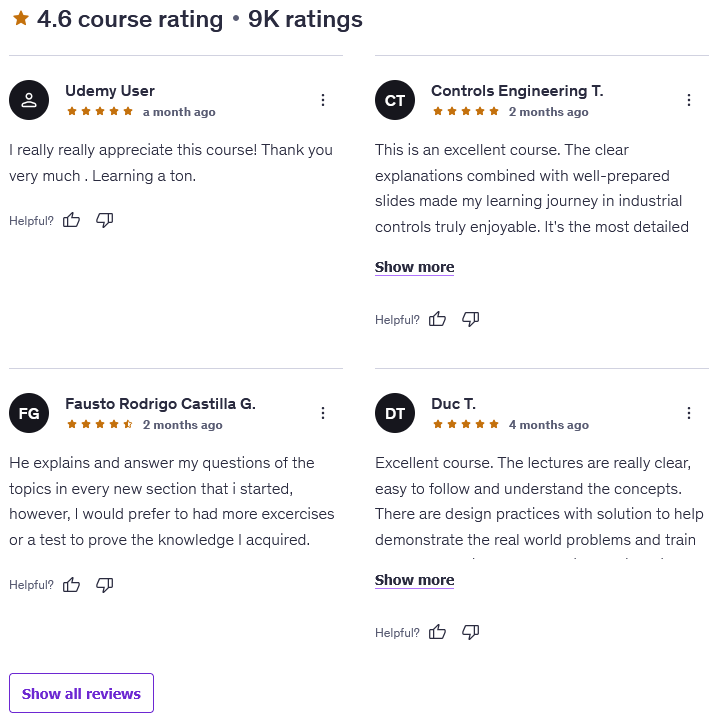Thumbs up Fausto Rodrigo Castilla G. review
724x724 pixels.
tap(72, 585)
